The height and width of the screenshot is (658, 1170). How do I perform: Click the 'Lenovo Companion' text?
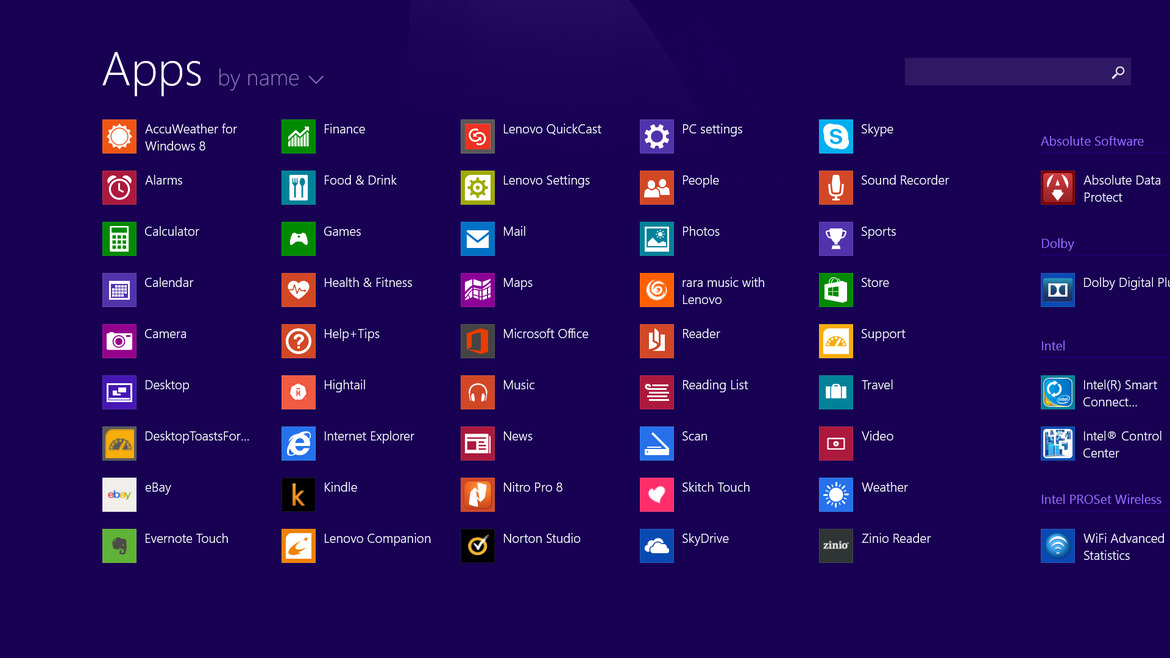[x=377, y=539]
